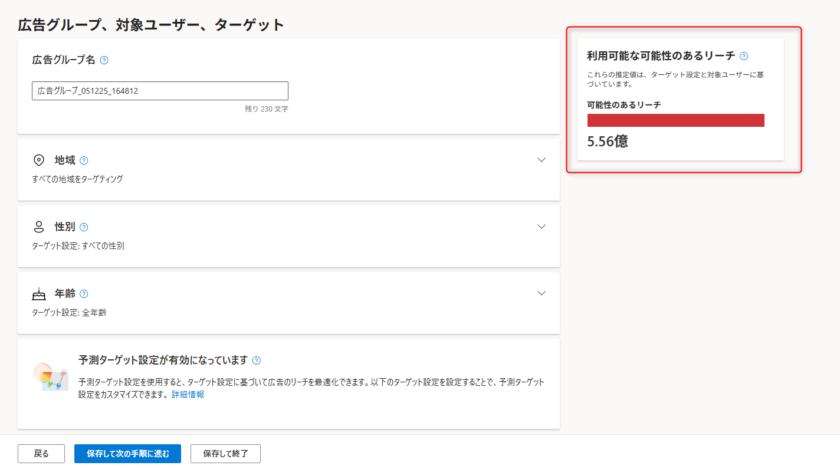Screen dimensions: 840x472
Task: Open help tooltip beside 性別 label
Action: 84,227
